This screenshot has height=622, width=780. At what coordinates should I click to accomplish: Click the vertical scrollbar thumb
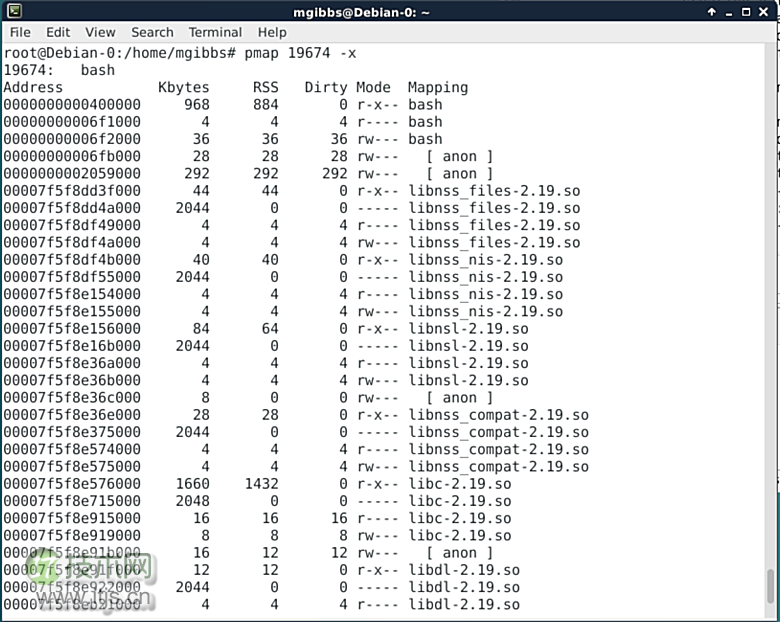tap(771, 587)
